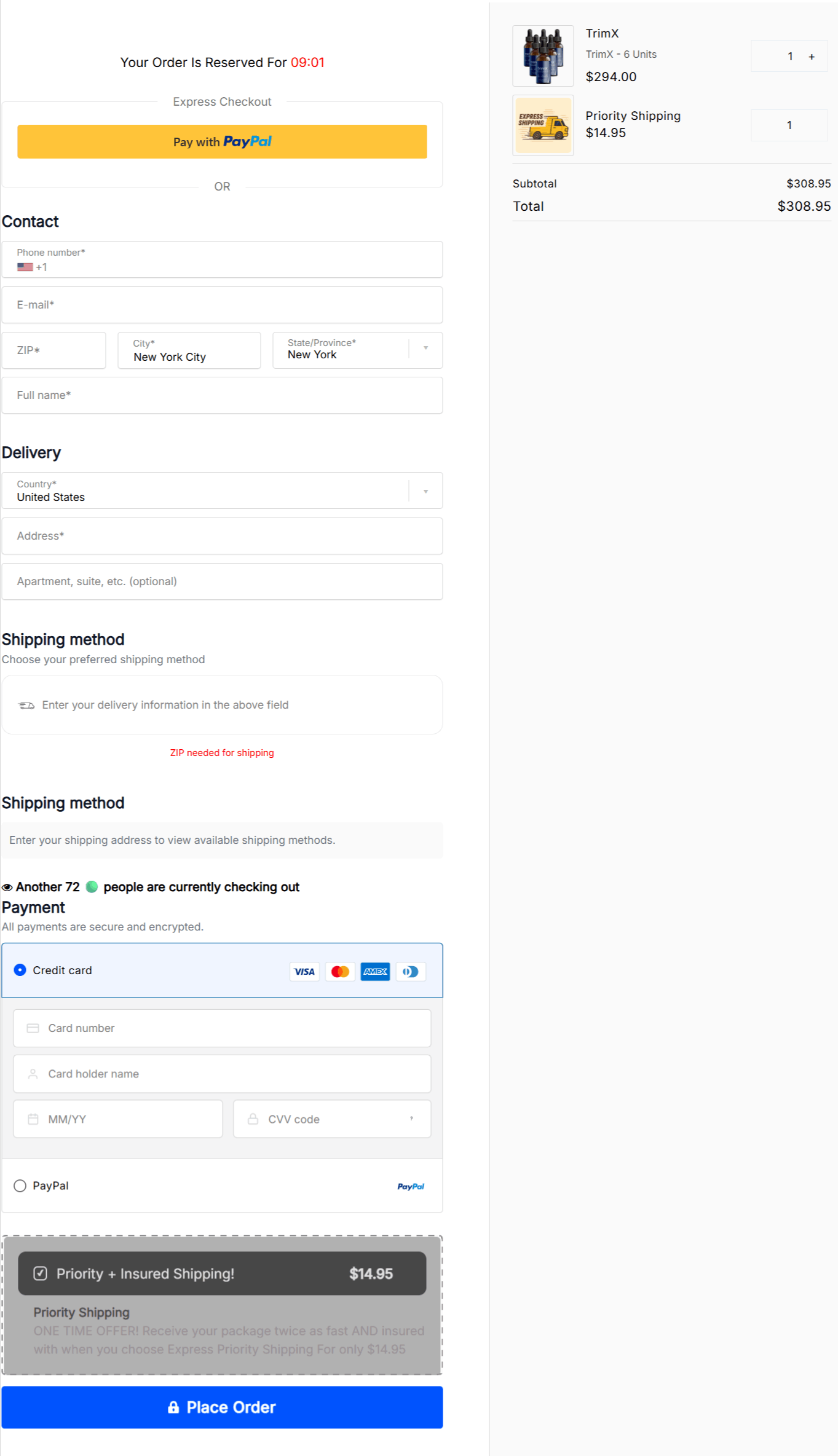Click the Full name input field

pos(222,395)
